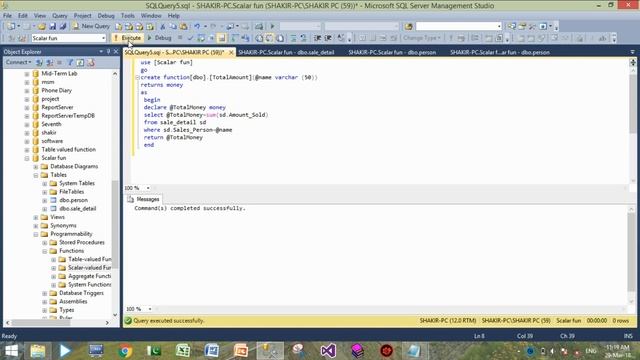Open the Query Options icon
The width and height of the screenshot is (640, 360).
tap(211, 38)
